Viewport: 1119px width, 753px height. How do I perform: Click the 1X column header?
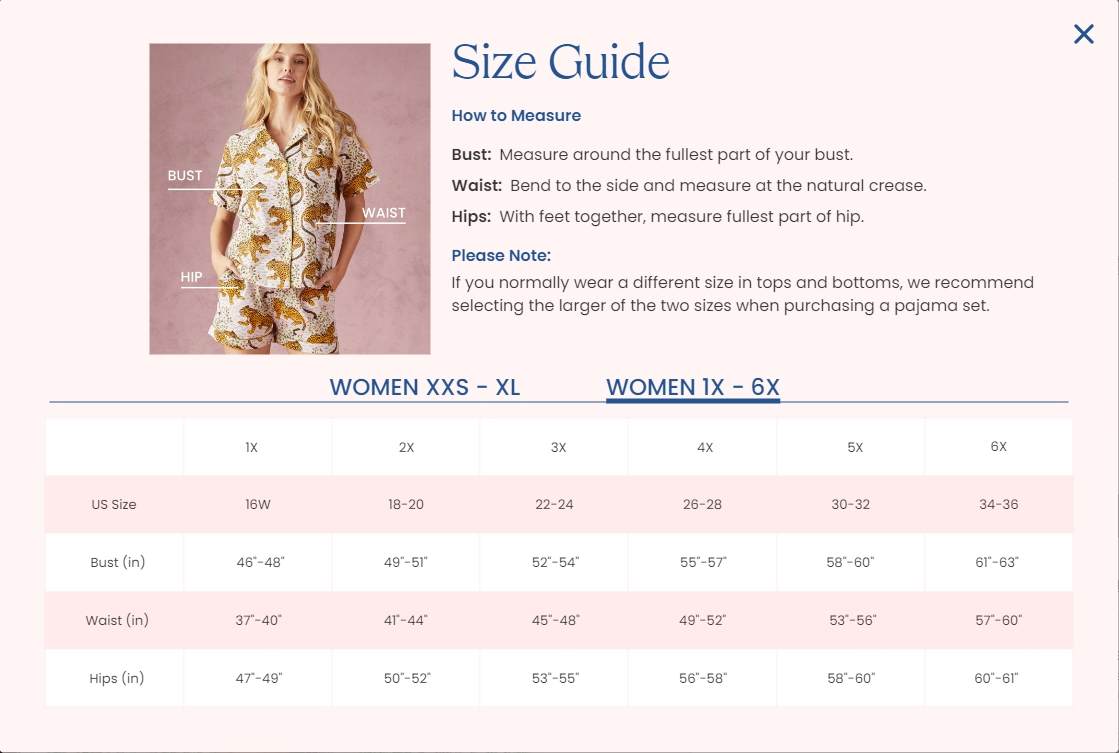[x=251, y=448]
